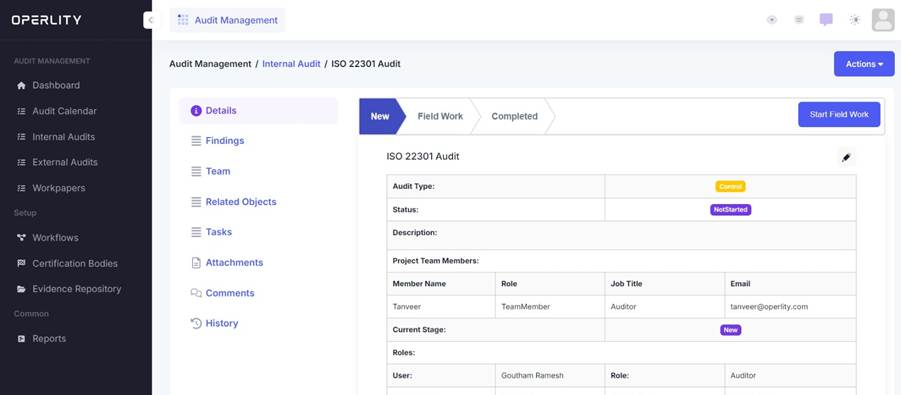
Task: Click the NotStarted status badge
Action: [730, 210]
